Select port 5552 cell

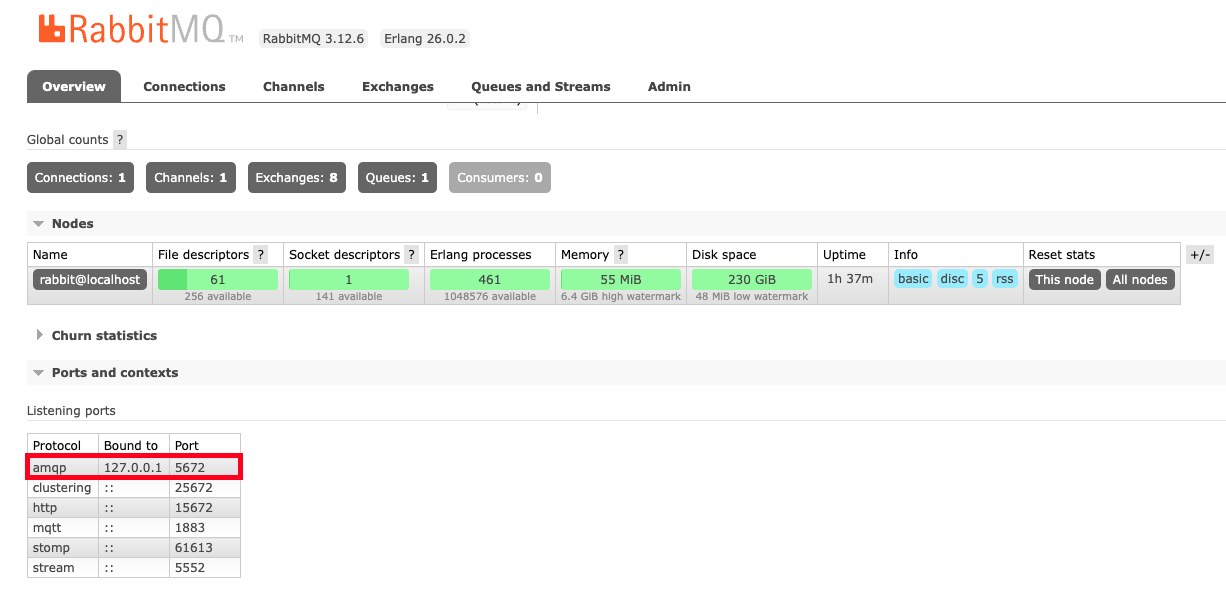[204, 568]
